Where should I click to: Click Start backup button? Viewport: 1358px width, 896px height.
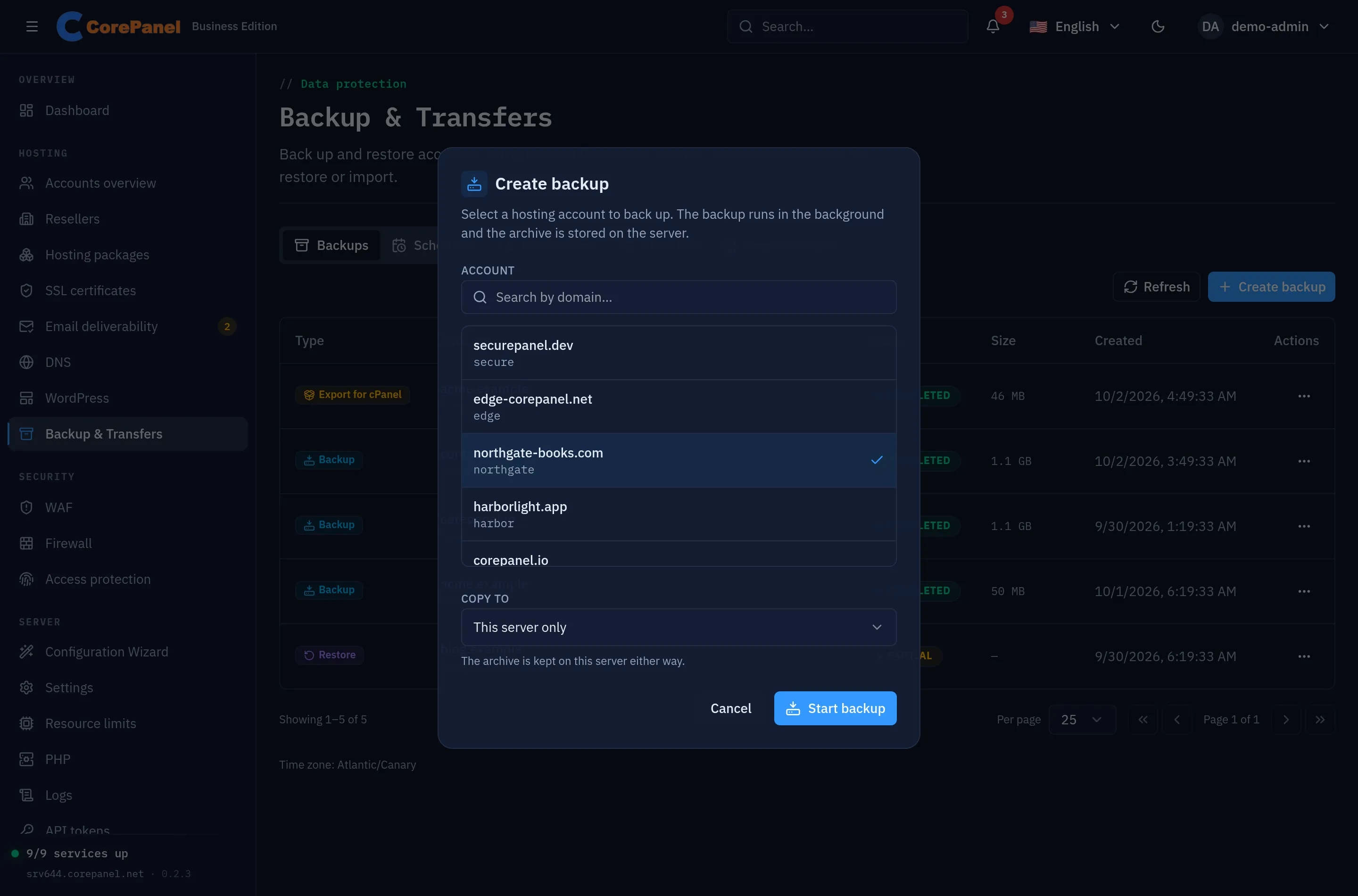(x=835, y=708)
